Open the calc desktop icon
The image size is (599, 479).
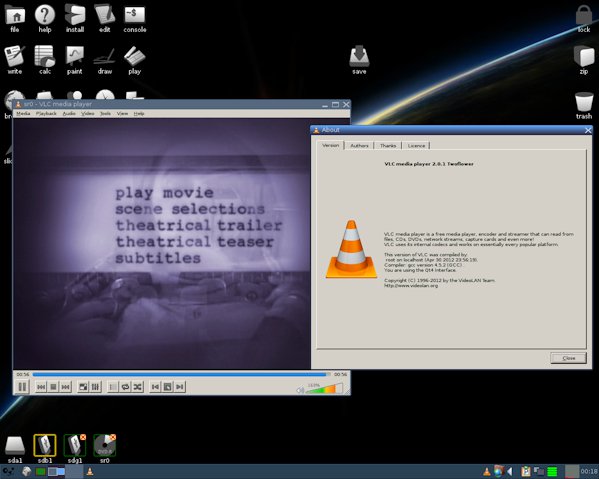tap(45, 60)
